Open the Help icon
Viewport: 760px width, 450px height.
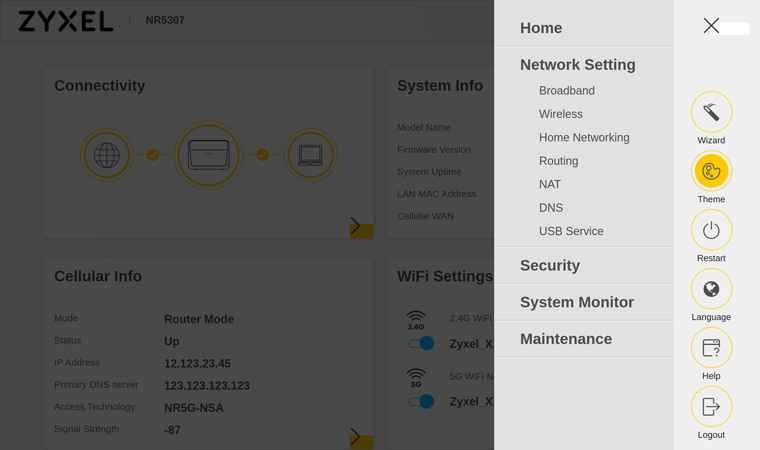[711, 348]
